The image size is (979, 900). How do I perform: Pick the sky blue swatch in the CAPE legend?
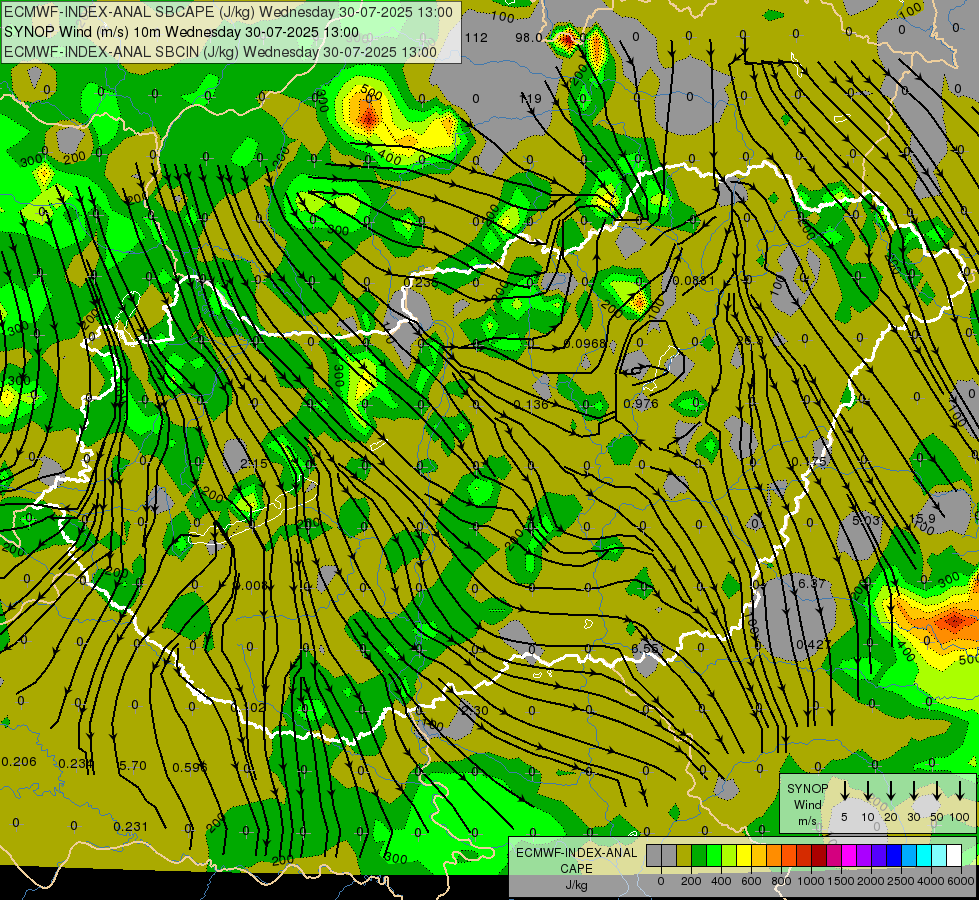[908, 856]
